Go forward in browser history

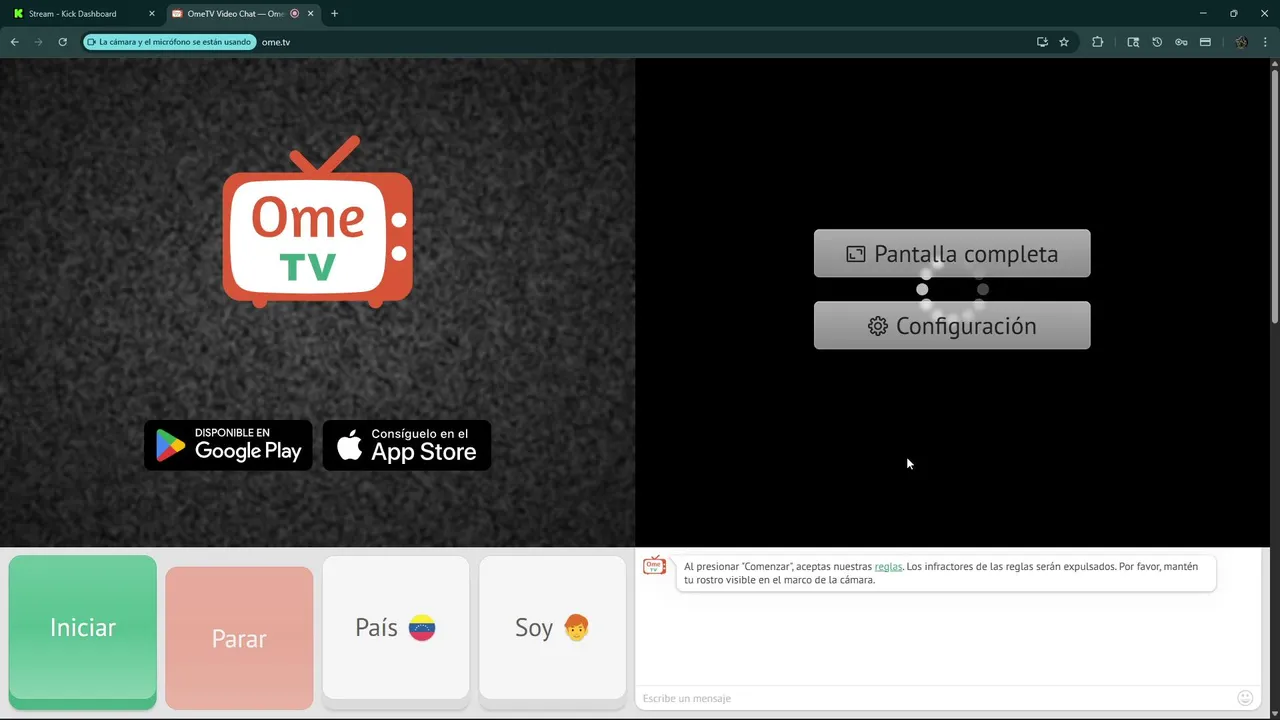tap(38, 42)
